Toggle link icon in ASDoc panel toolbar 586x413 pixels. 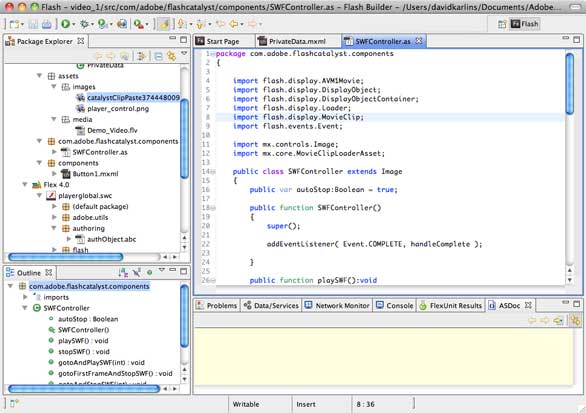pos(575,320)
